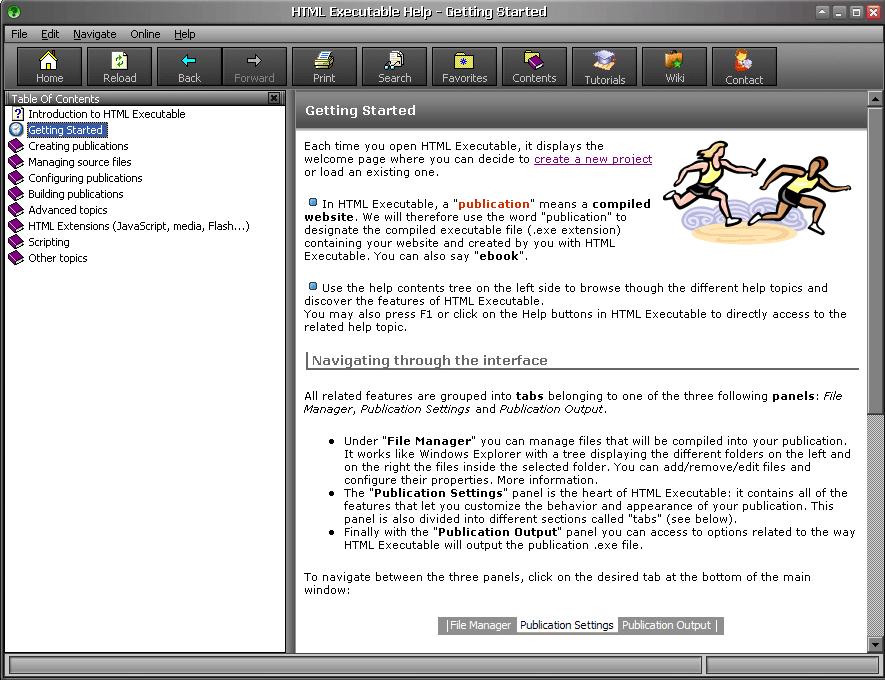The image size is (885, 680).
Task: Select 'Introduction to HTML Executable' topic
Action: [107, 114]
